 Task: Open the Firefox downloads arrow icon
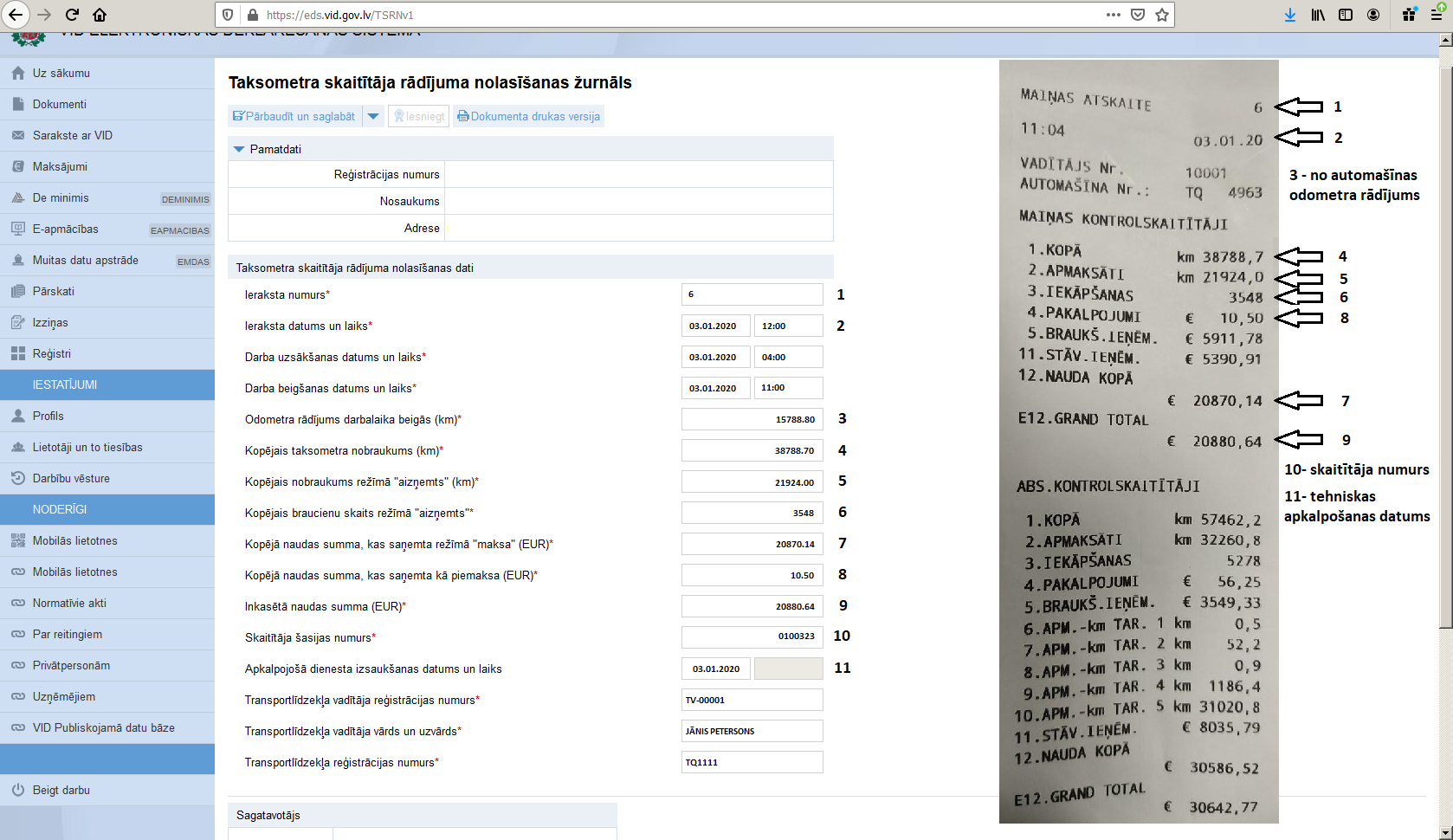pos(1289,15)
